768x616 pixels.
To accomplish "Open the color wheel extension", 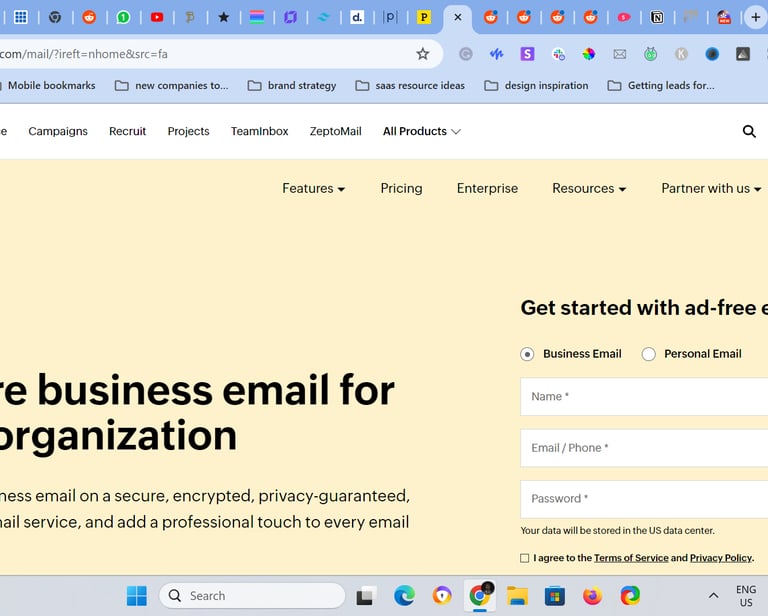I will (x=589, y=54).
